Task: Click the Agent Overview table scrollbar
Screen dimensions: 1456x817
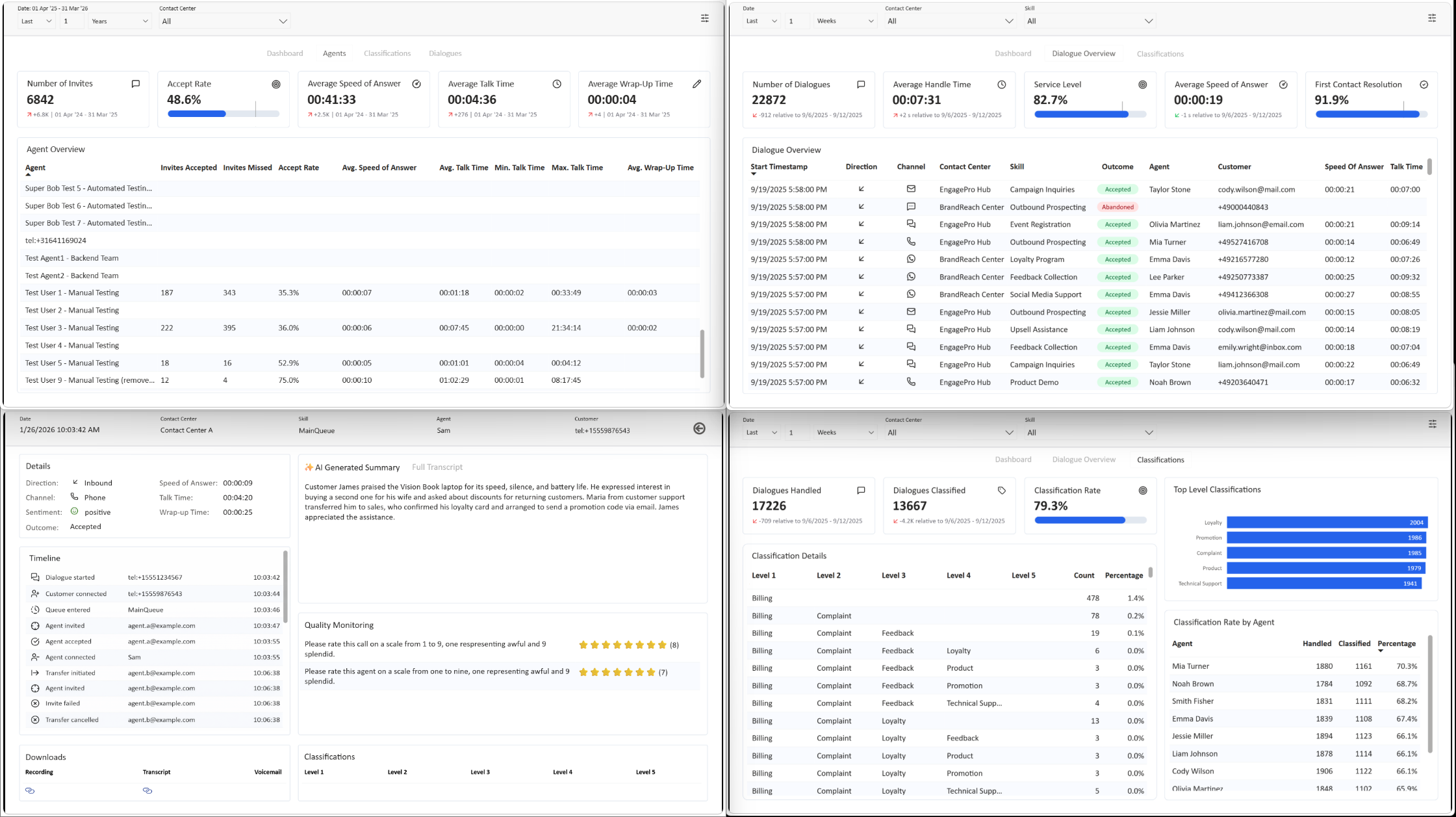Action: click(702, 354)
